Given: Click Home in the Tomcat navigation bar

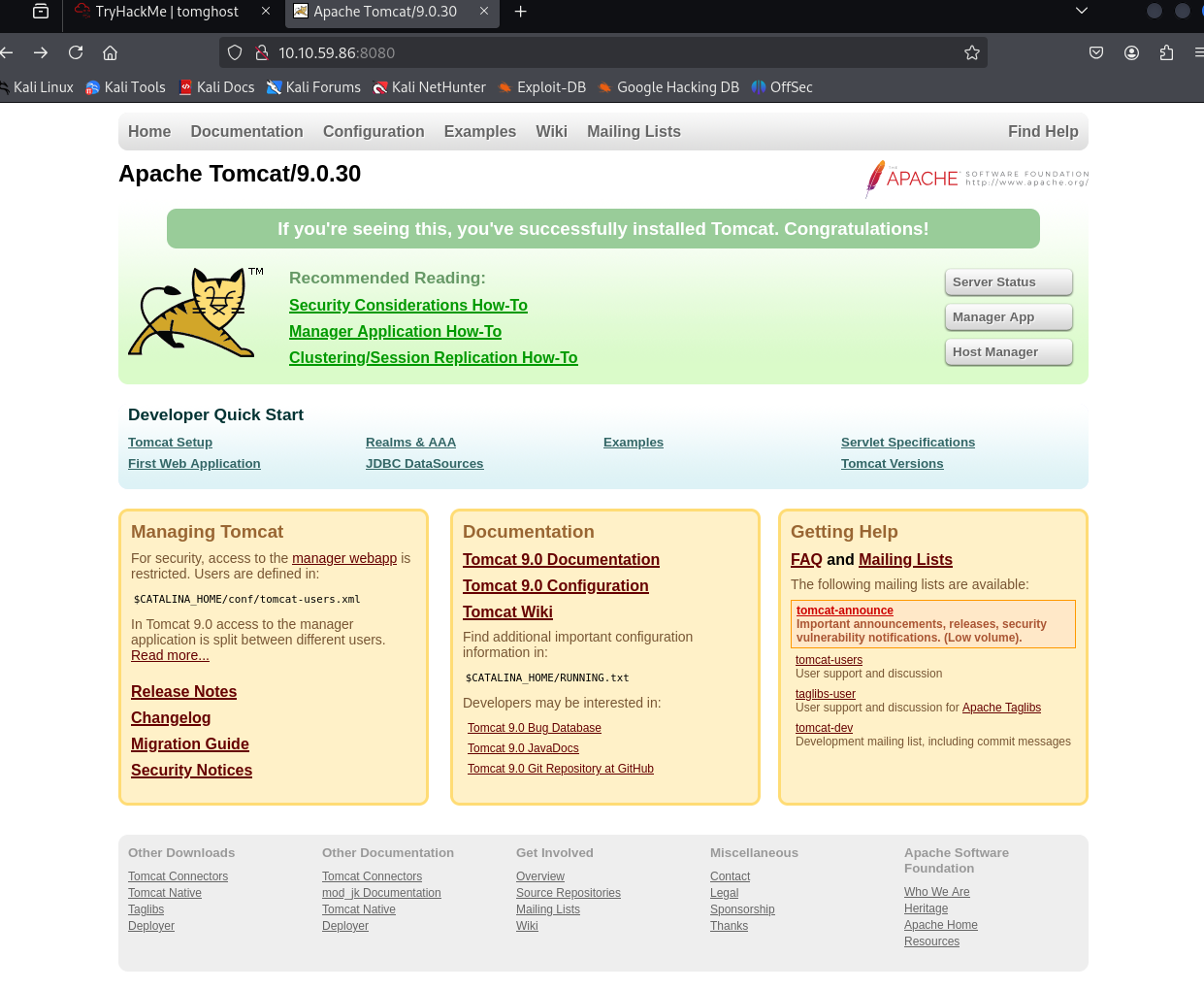Looking at the screenshot, I should pyautogui.click(x=149, y=131).
